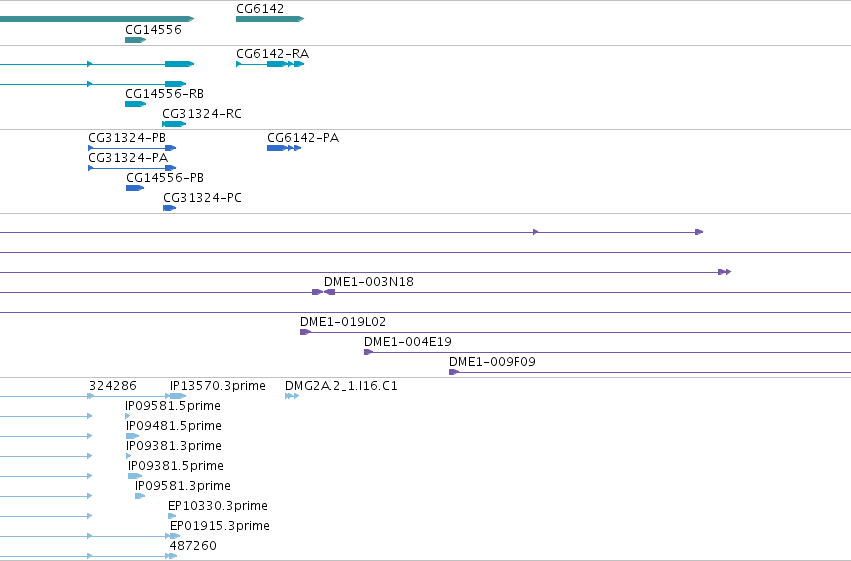The height and width of the screenshot is (561, 851).
Task: Select the CG31324-PC protein label
Action: pos(202,198)
